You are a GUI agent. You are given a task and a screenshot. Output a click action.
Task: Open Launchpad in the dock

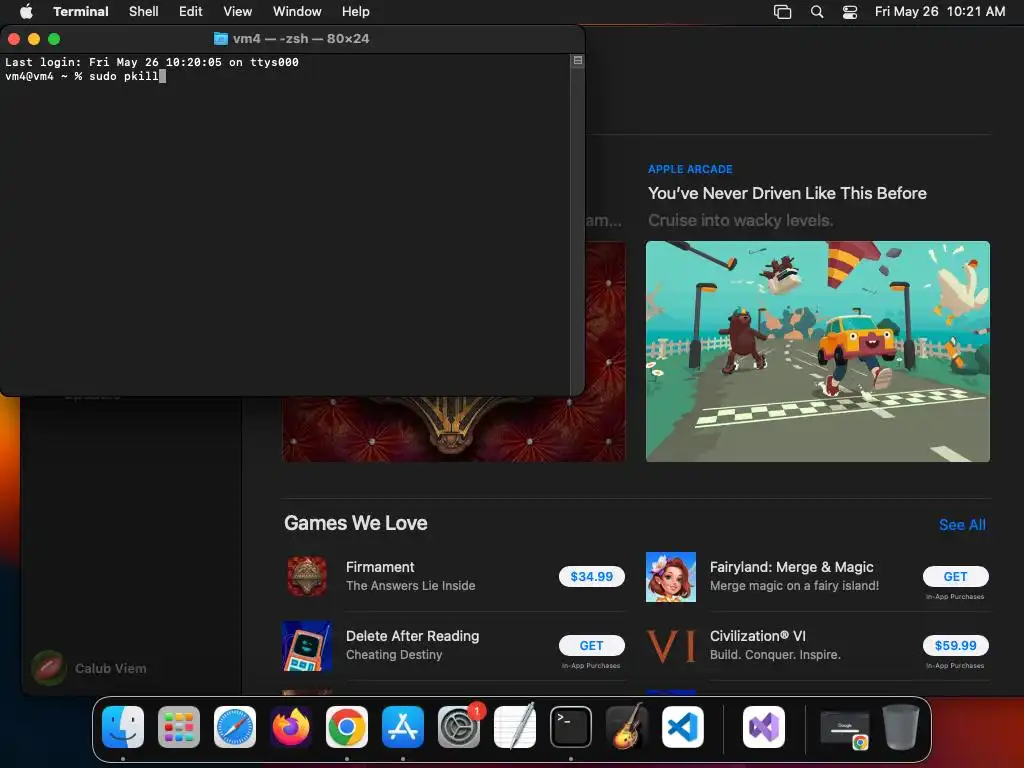pyautogui.click(x=179, y=727)
